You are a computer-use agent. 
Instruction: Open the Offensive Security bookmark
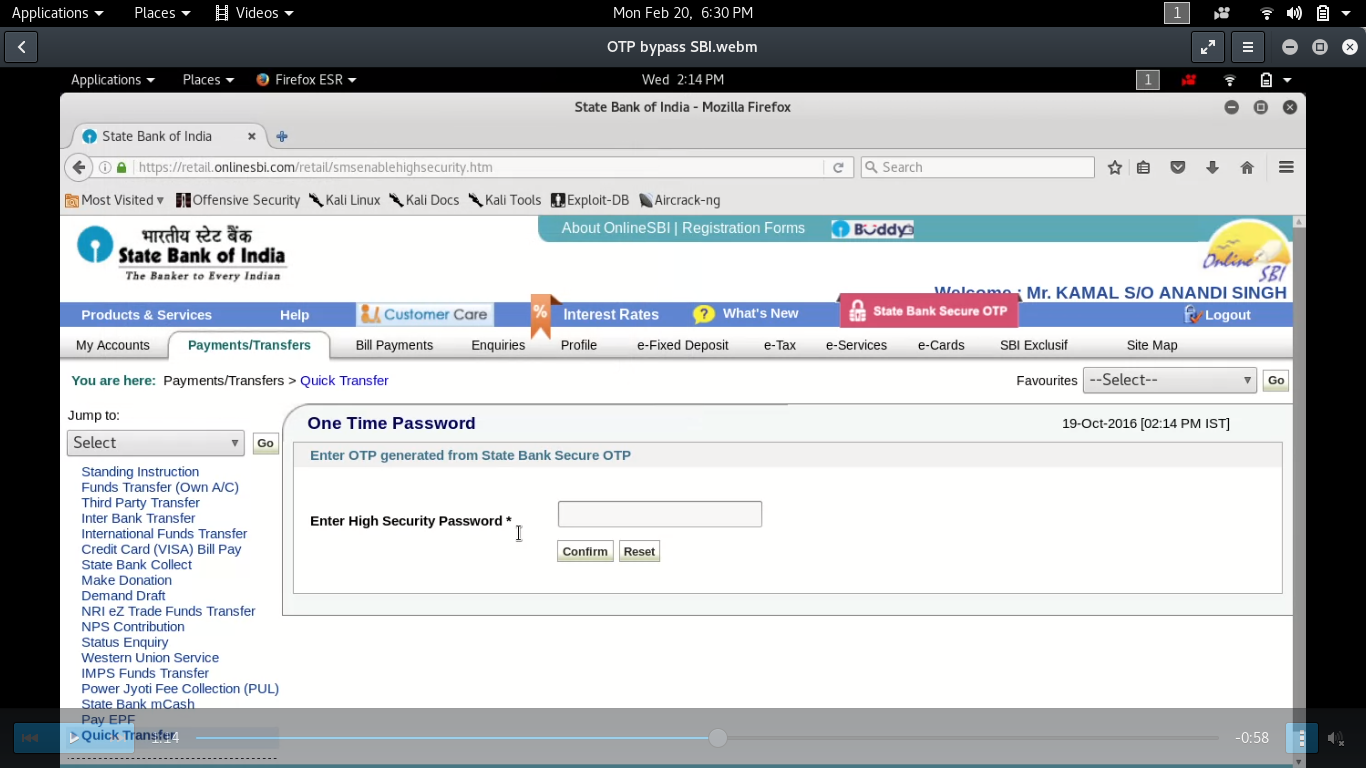[238, 200]
